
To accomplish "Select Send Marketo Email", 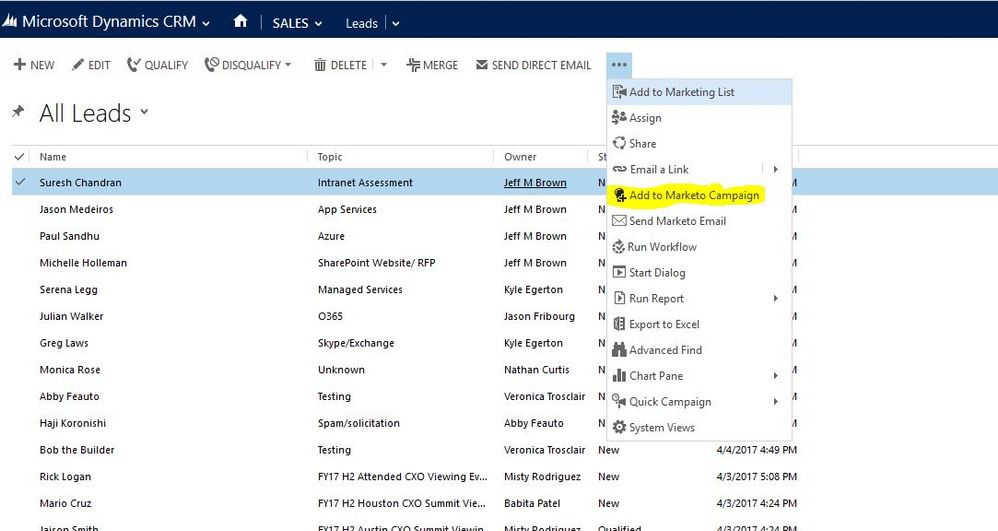I will [x=699, y=221].
